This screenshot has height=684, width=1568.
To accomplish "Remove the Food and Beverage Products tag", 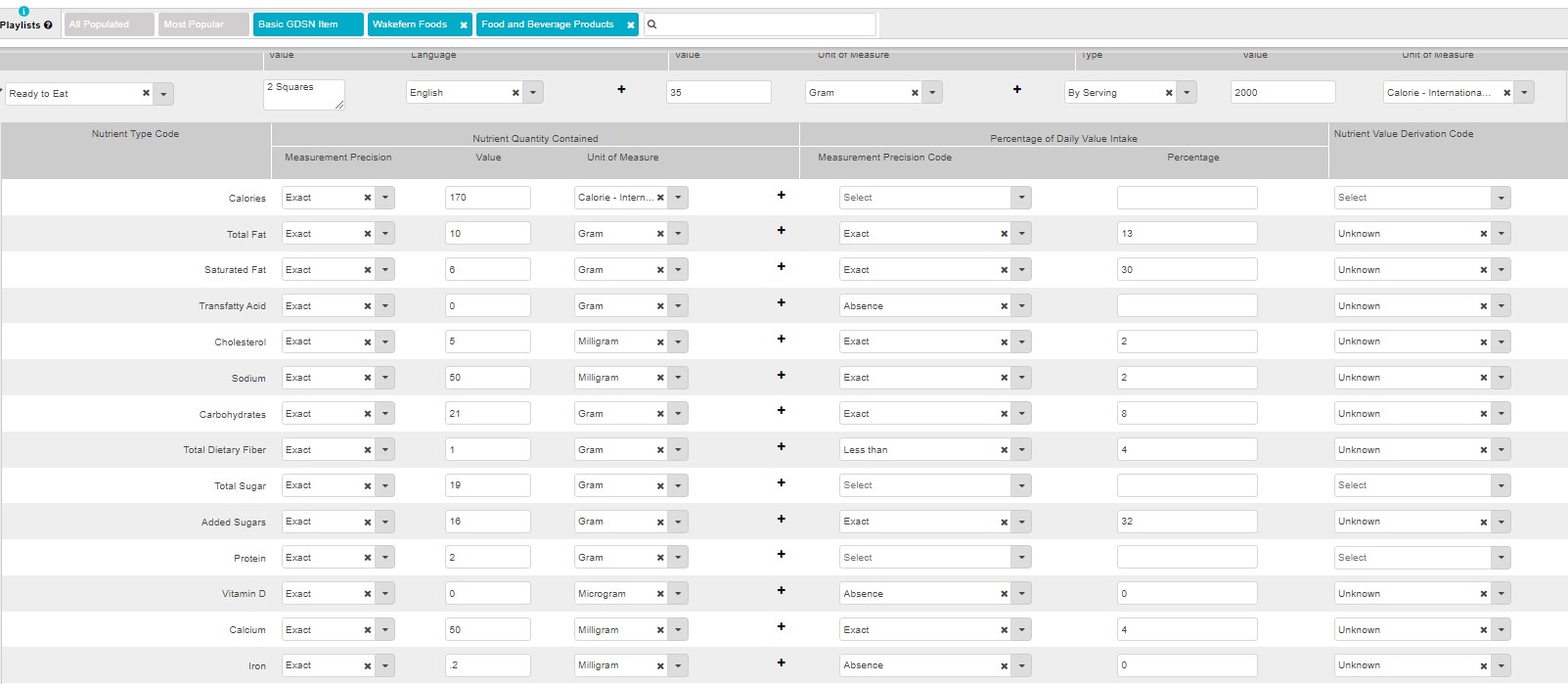I will [x=630, y=25].
